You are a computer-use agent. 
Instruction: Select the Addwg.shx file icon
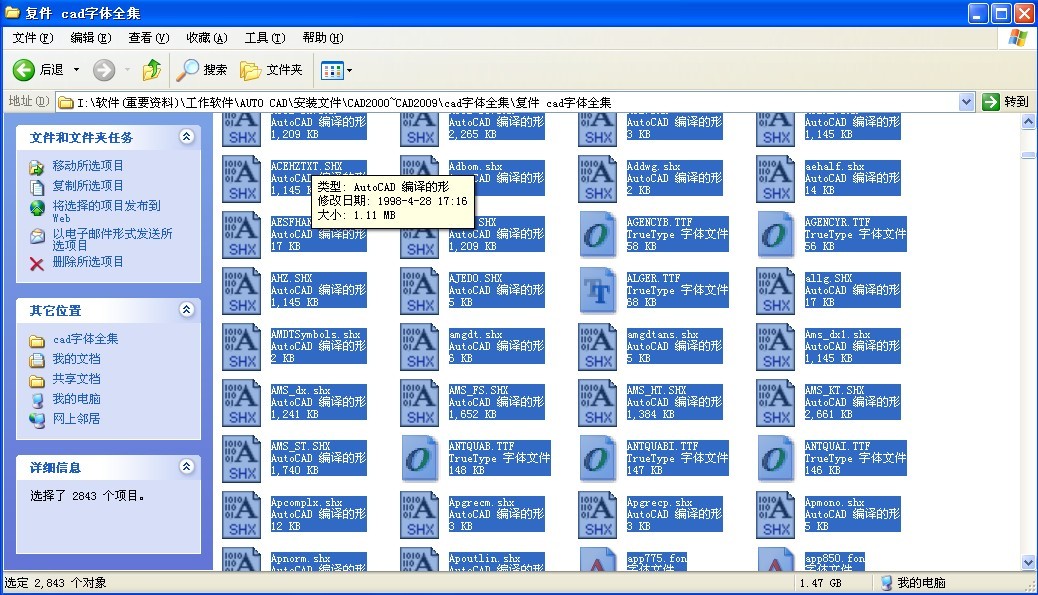[x=597, y=179]
